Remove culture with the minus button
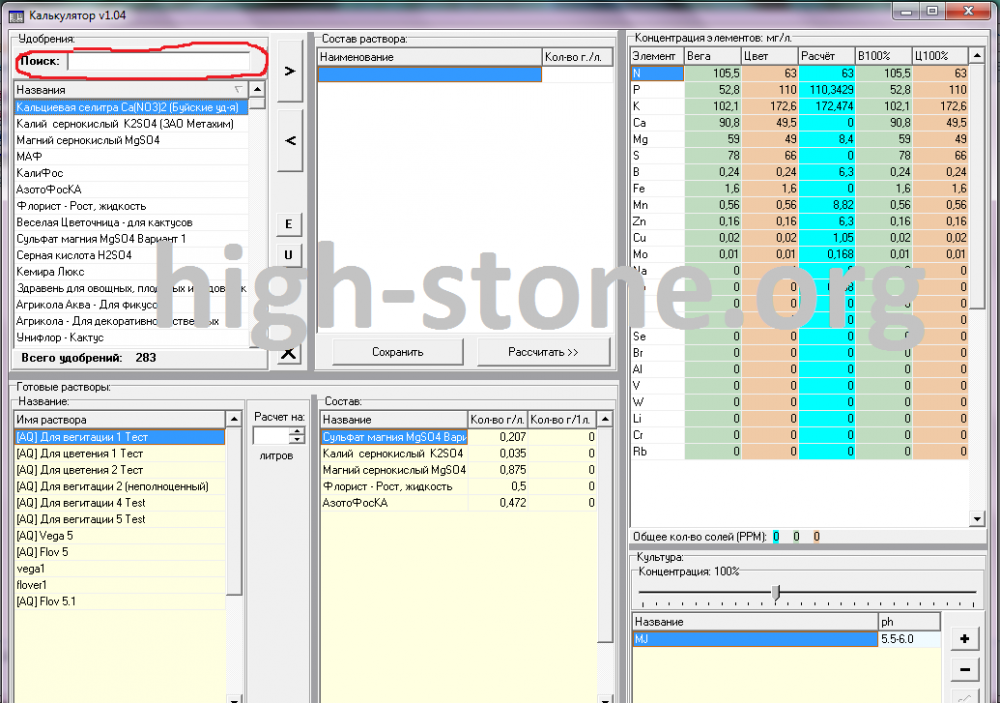 (x=964, y=669)
